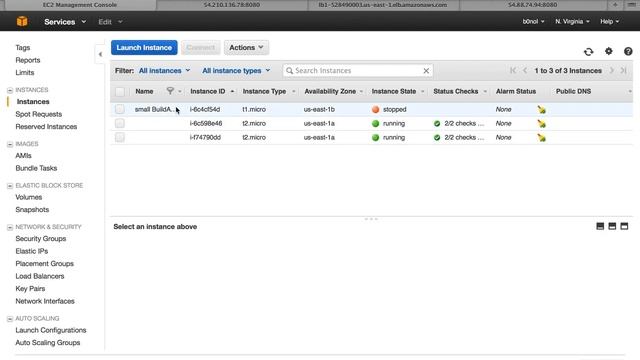Open the All instance types filter dropdown
Image resolution: width=640 pixels, height=360 pixels.
point(236,71)
